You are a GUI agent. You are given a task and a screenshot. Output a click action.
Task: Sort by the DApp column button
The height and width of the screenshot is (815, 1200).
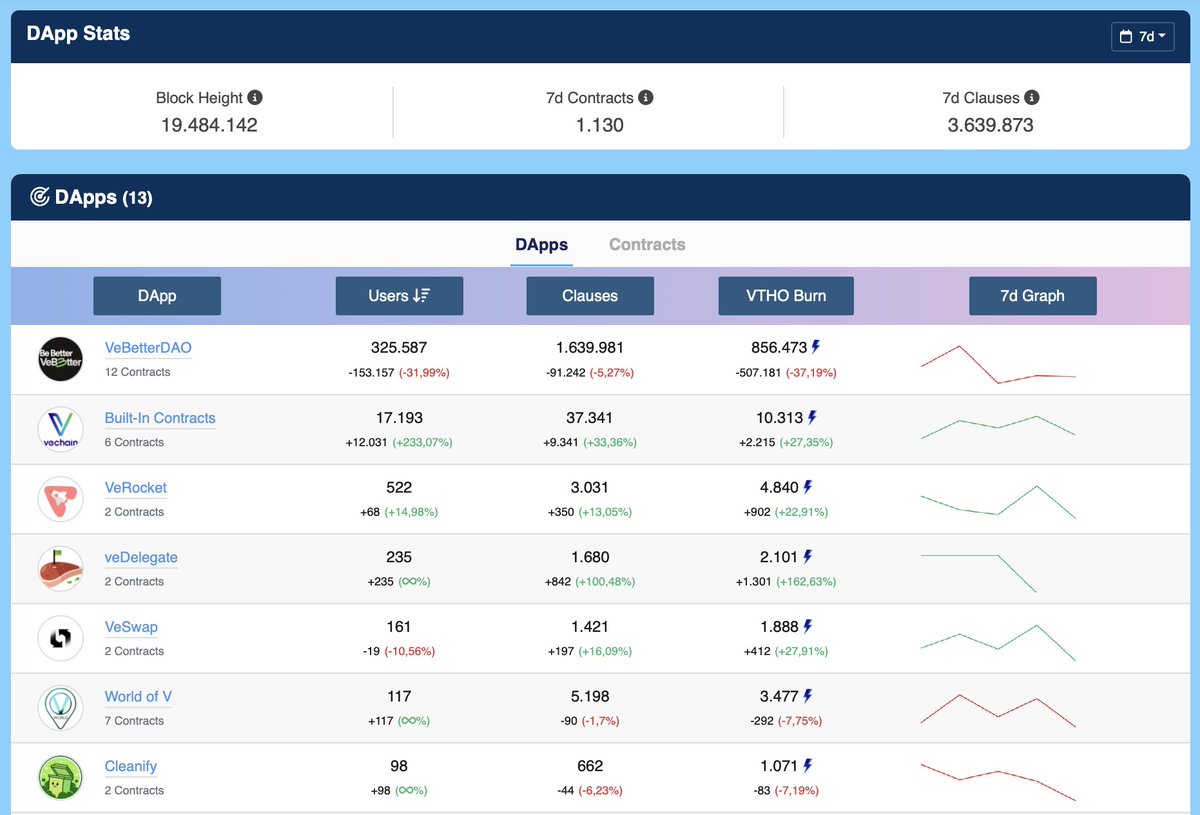[157, 296]
